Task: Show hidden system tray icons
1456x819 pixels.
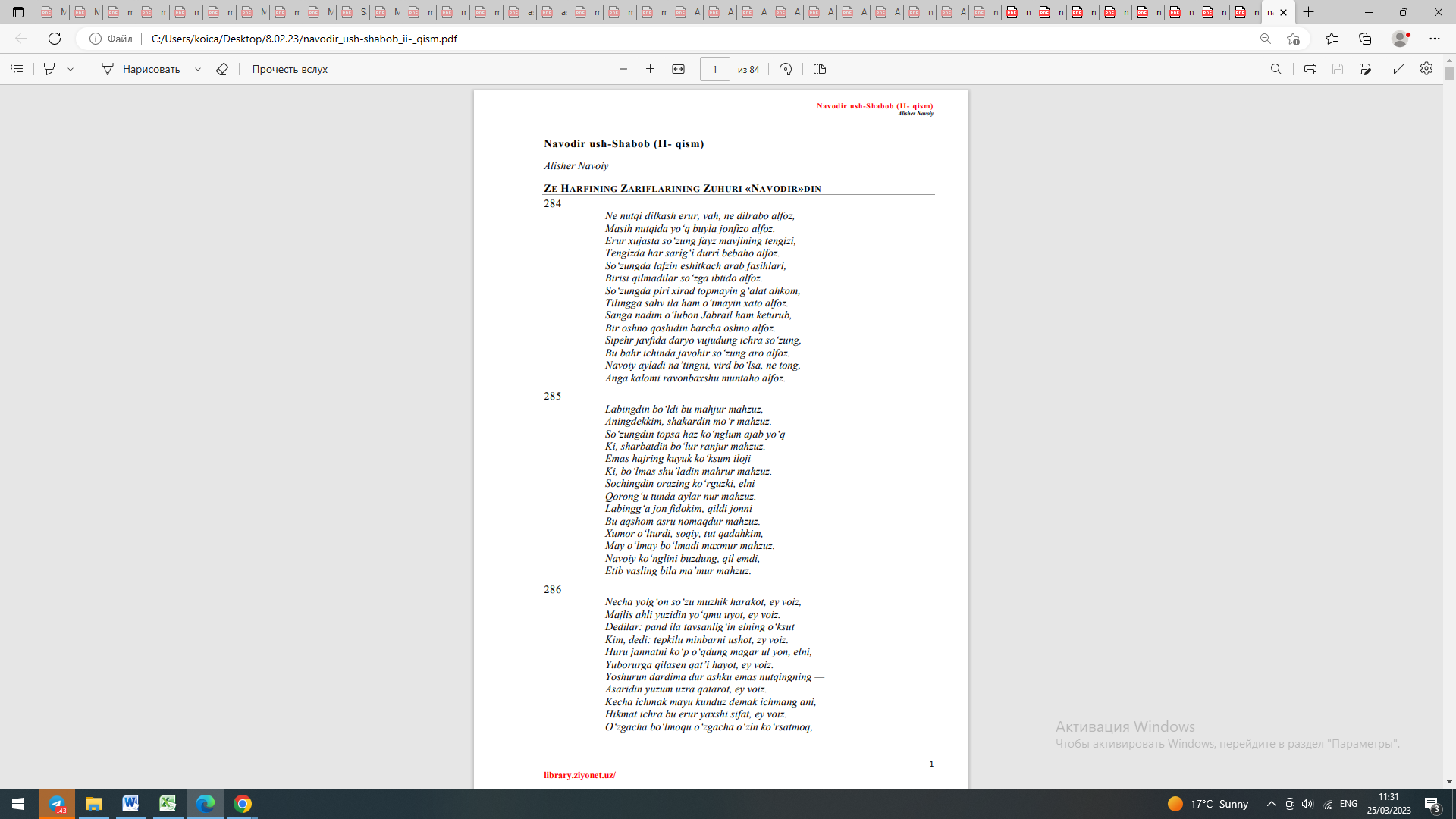Action: click(x=1272, y=804)
